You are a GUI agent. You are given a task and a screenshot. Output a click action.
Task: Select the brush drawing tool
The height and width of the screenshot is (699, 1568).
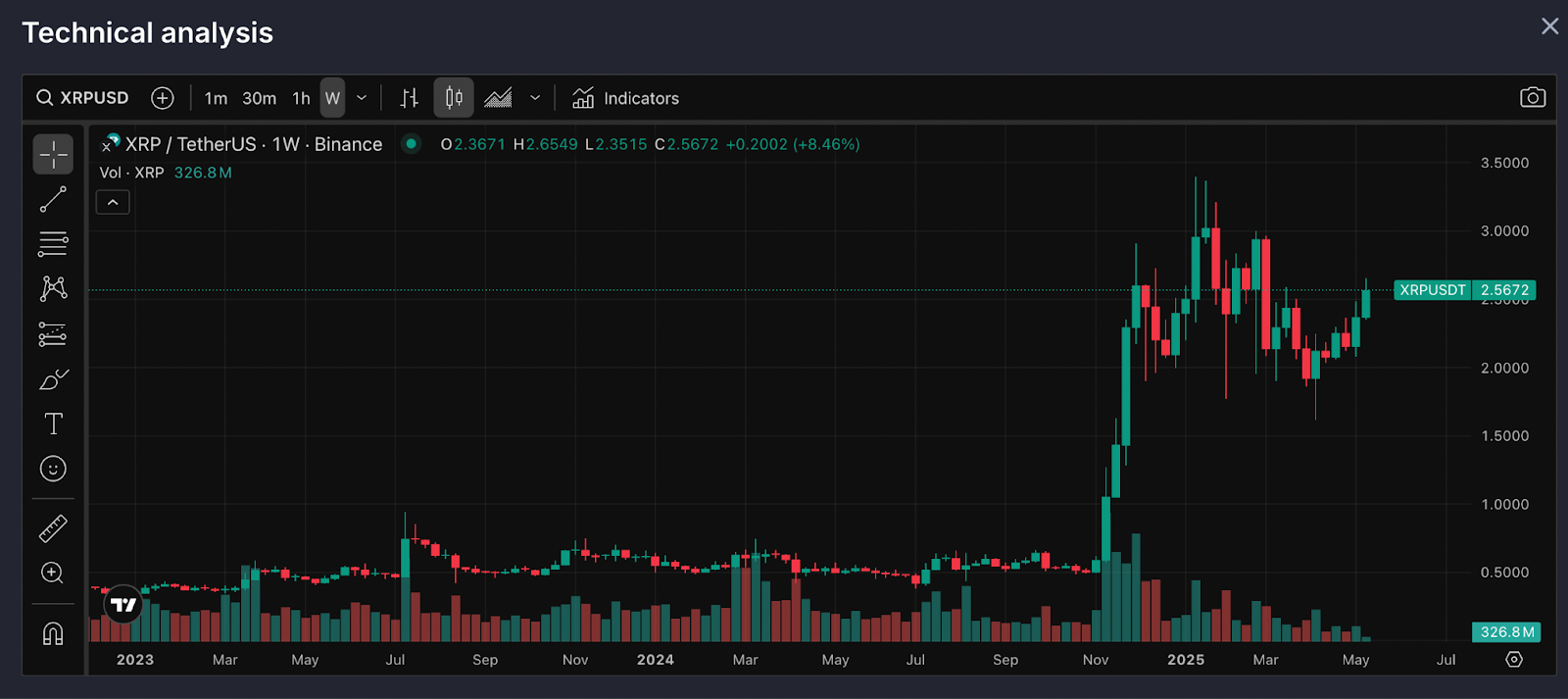pyautogui.click(x=53, y=379)
